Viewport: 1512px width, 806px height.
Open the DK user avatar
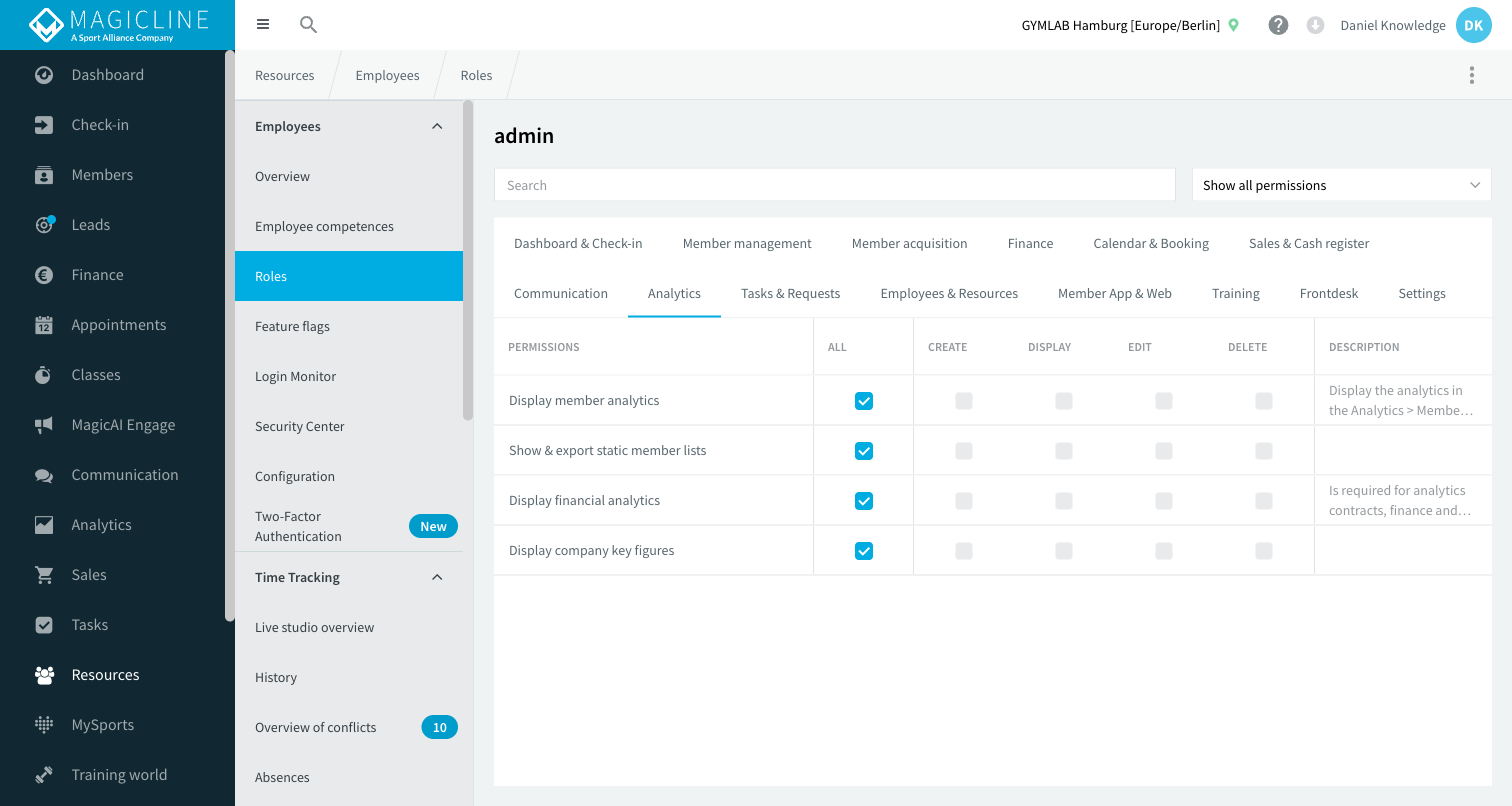(1473, 25)
